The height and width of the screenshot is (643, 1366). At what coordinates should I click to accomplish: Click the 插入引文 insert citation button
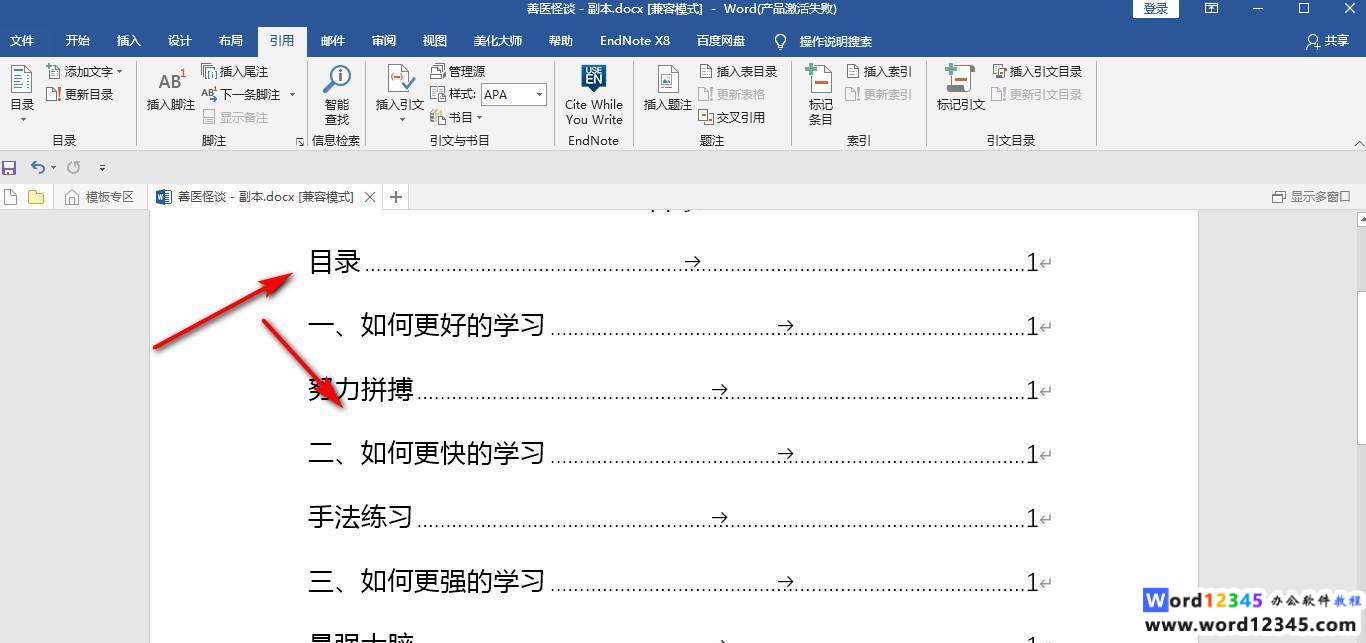coord(400,92)
